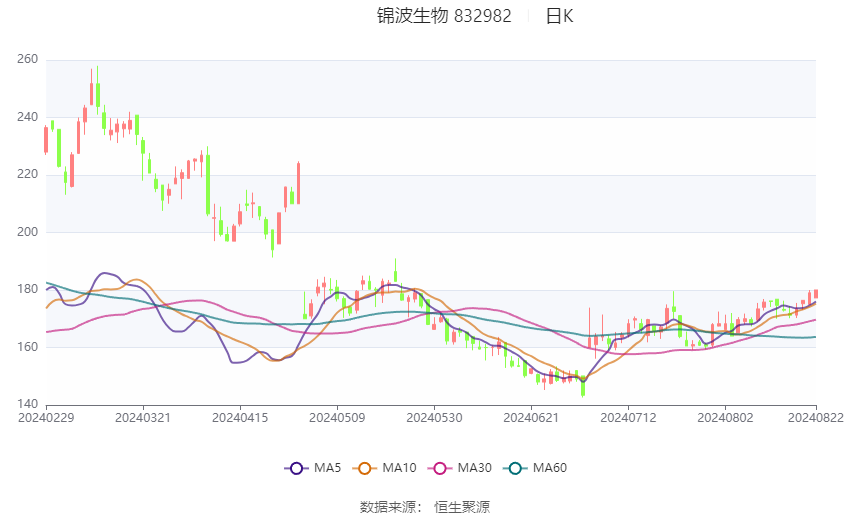Click the 20240321 date axis label
The height and width of the screenshot is (517, 850).
click(143, 418)
